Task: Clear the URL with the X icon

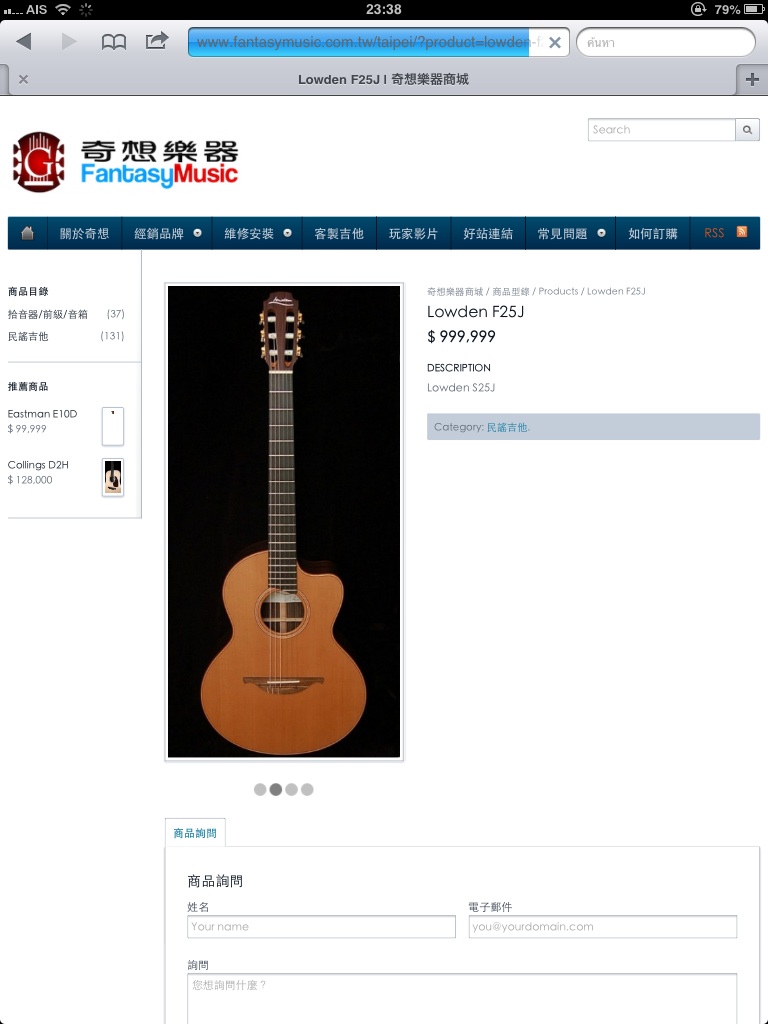Action: tap(554, 42)
